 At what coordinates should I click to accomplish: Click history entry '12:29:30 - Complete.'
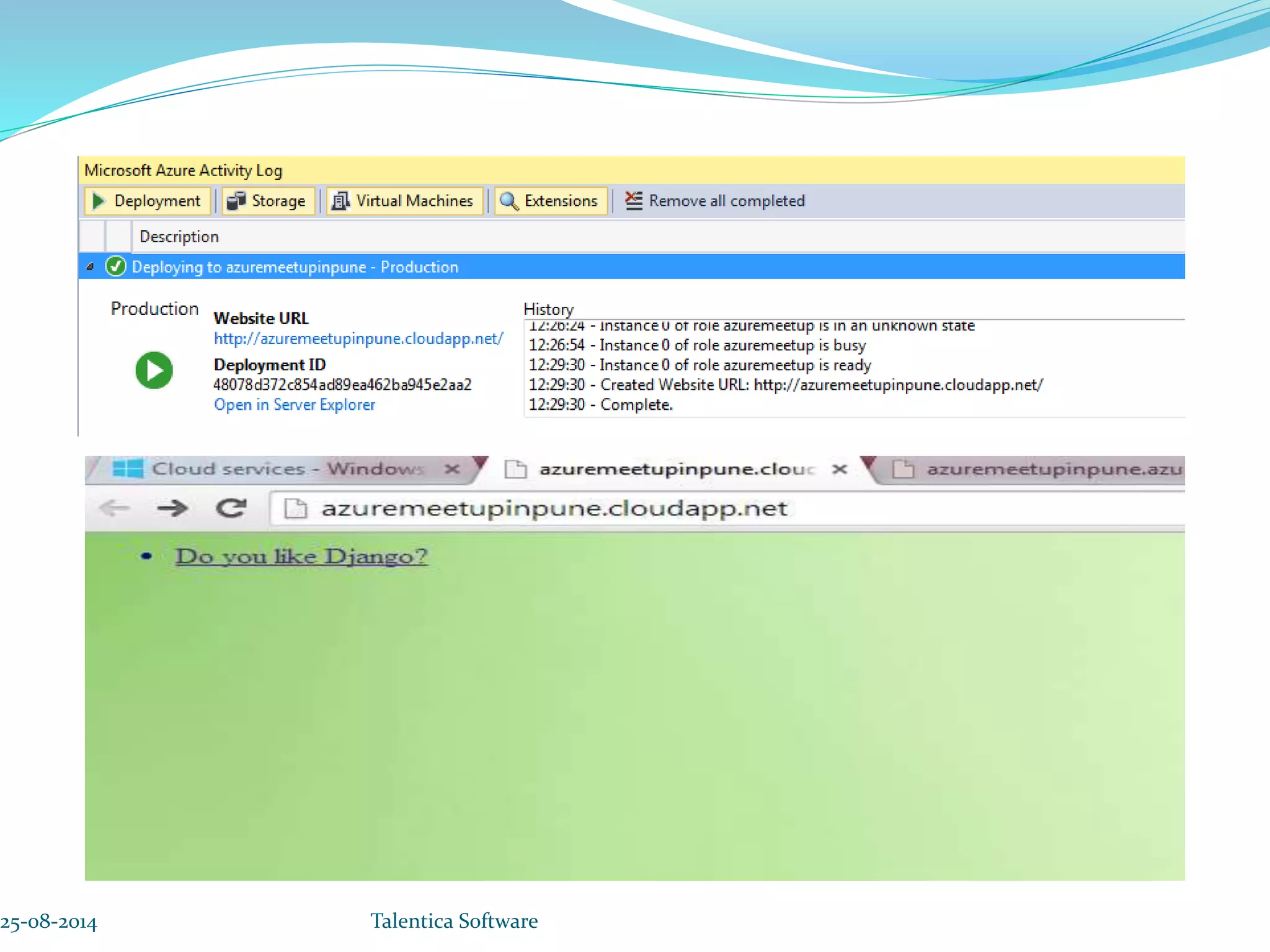[x=600, y=405]
